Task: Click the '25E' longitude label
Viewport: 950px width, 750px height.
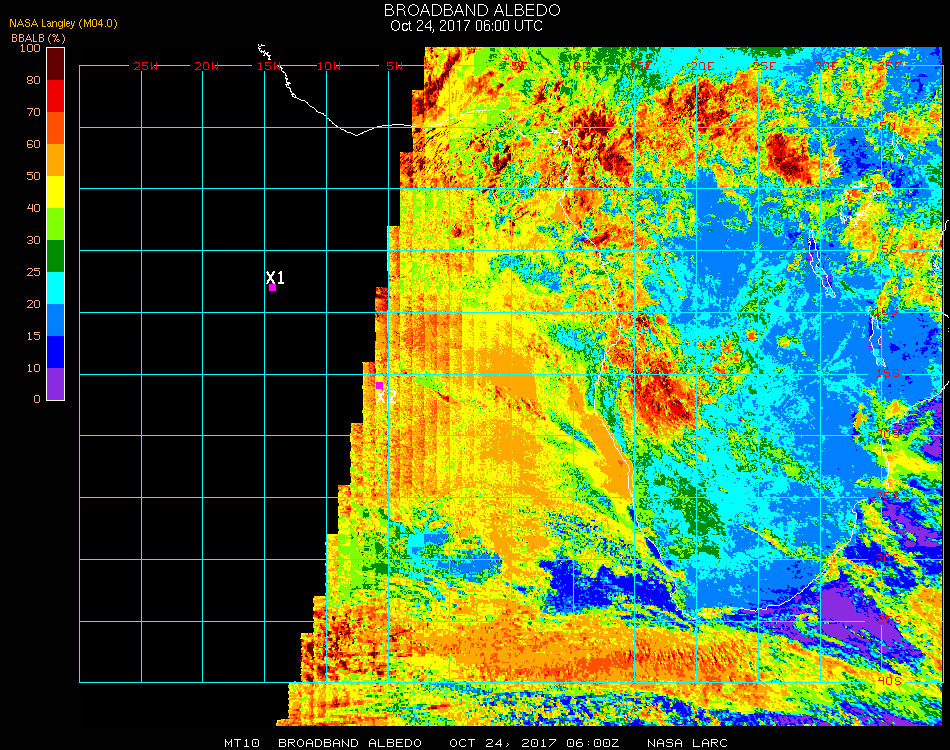Action: tap(764, 66)
